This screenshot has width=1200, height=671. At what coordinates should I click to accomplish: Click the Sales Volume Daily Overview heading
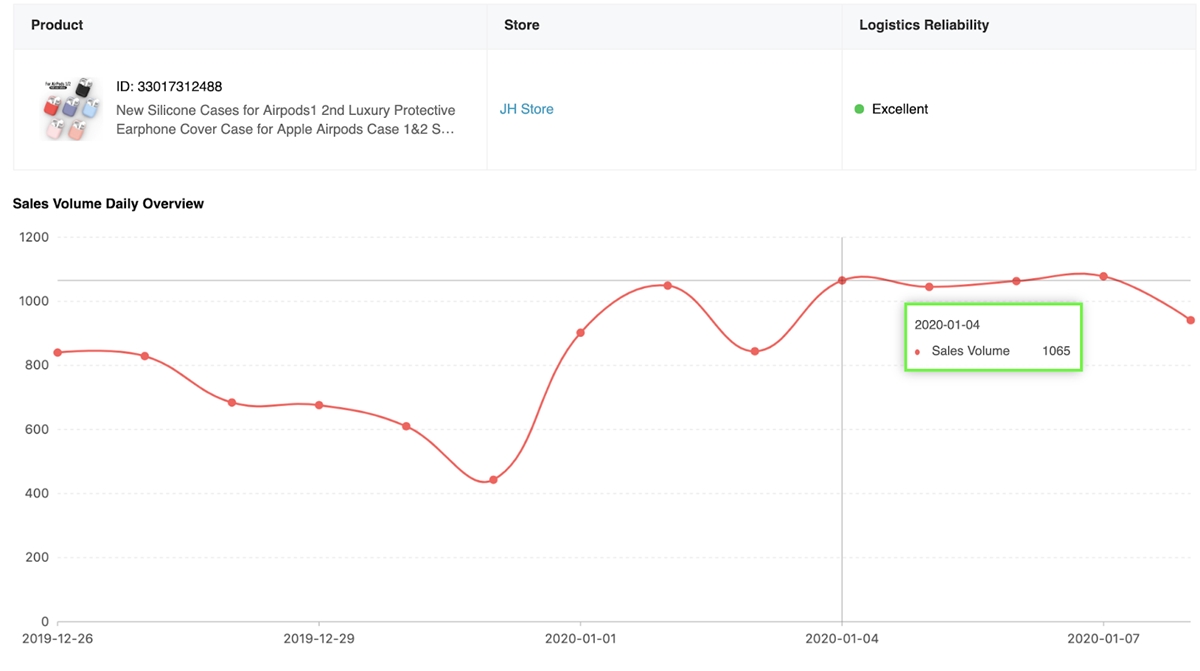108,204
